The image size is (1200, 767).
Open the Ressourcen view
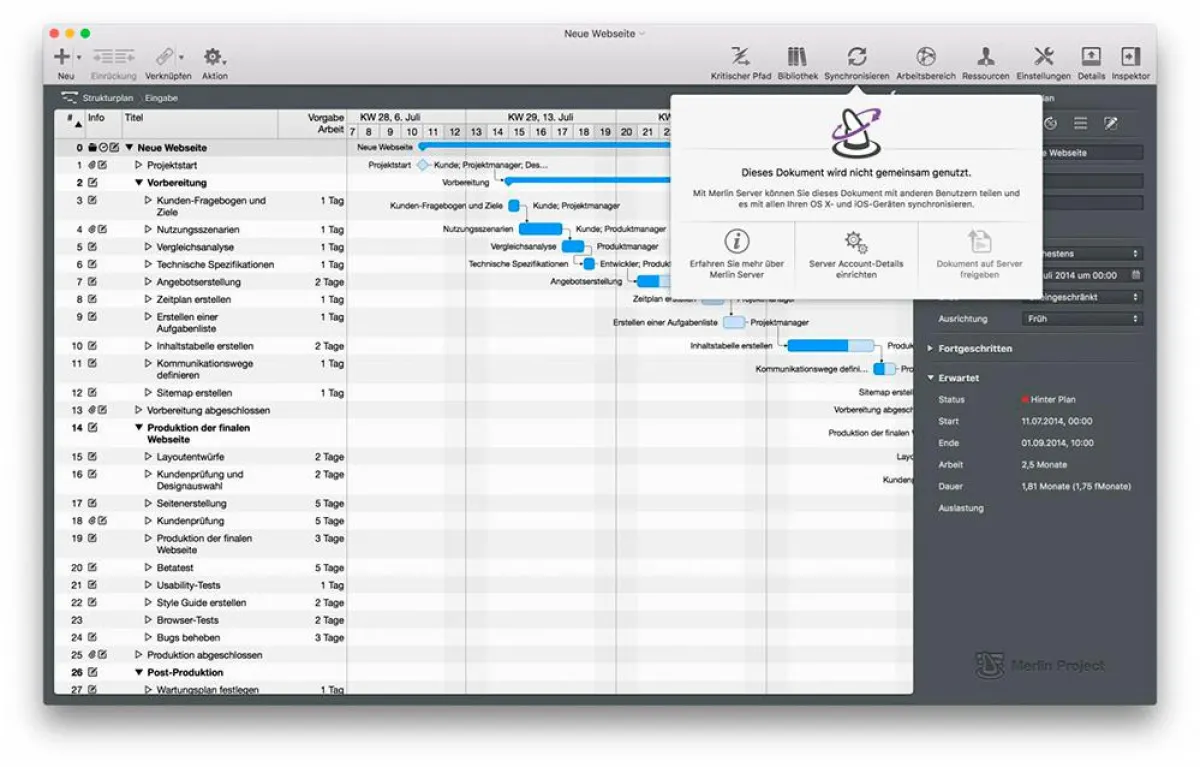tap(984, 57)
